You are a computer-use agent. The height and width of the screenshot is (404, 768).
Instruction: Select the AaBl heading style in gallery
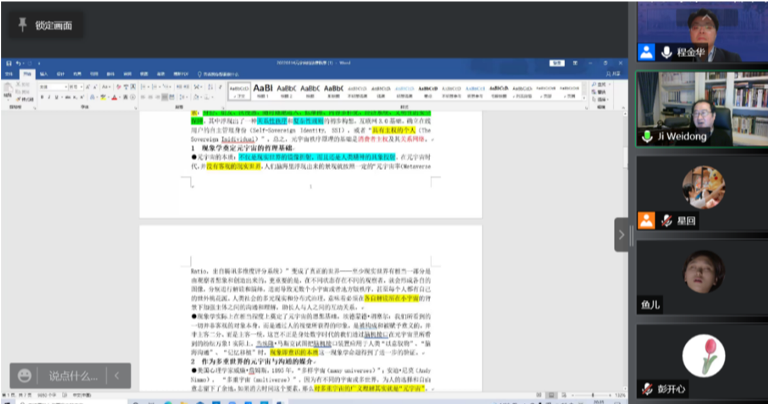click(264, 89)
